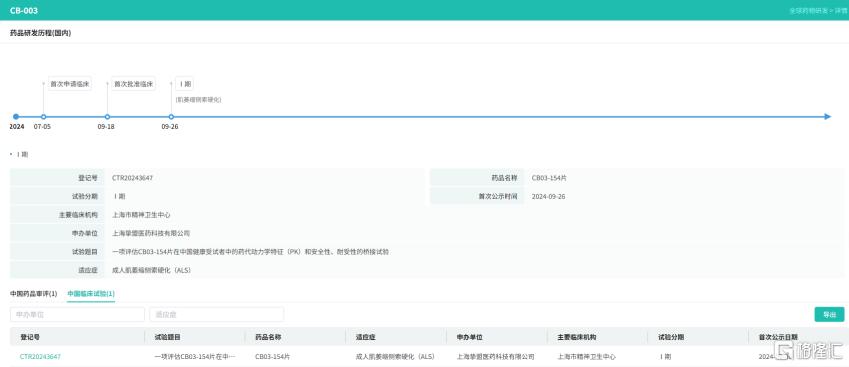Click the green 导出 export button

(830, 314)
